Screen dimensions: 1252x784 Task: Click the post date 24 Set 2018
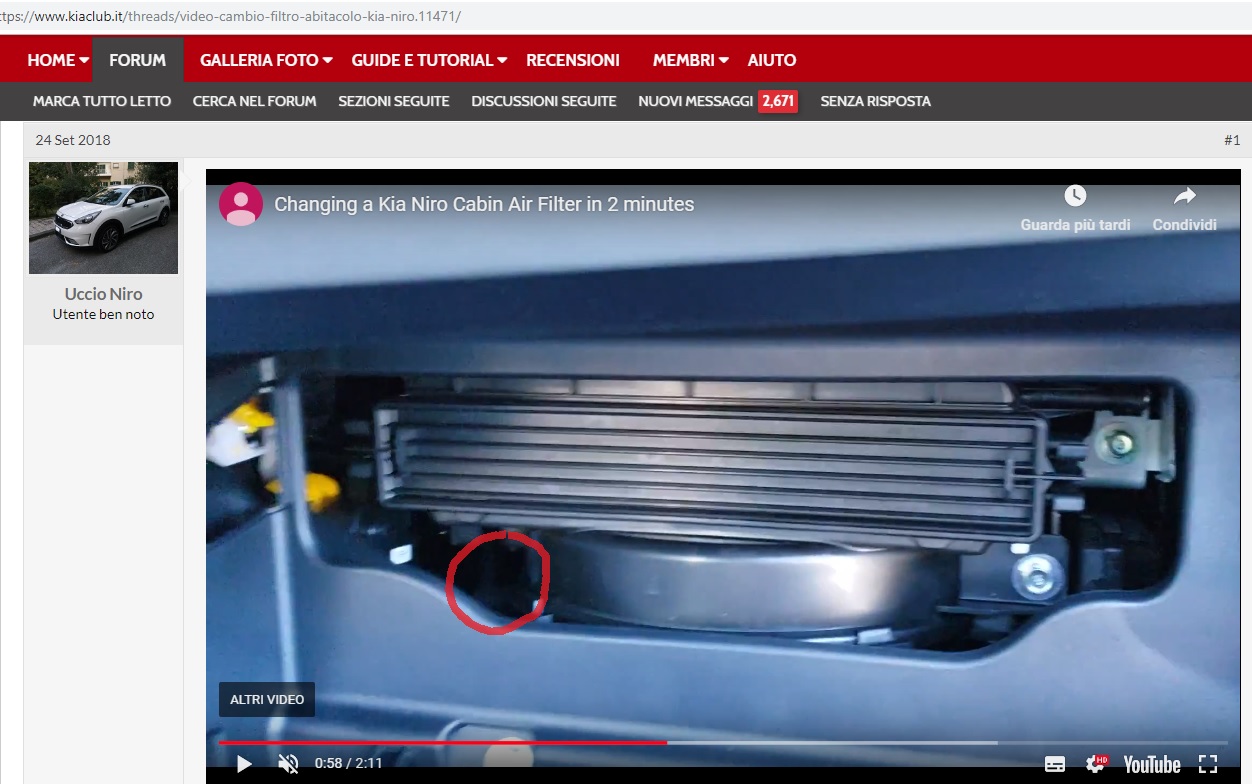[x=73, y=140]
